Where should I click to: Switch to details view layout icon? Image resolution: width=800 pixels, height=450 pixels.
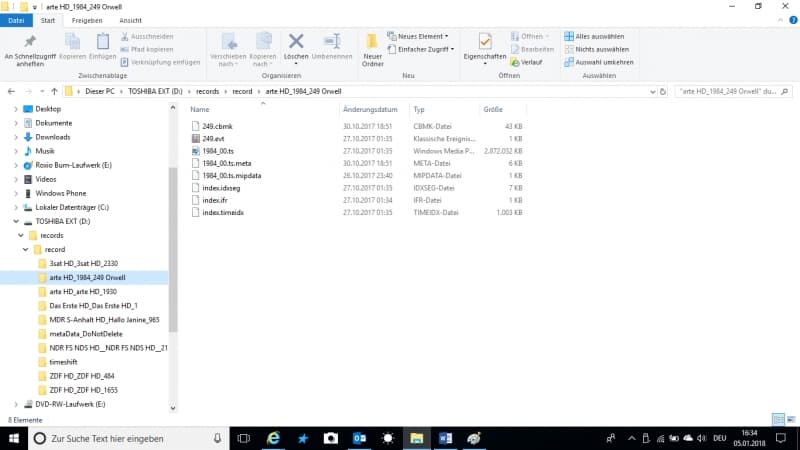[x=778, y=419]
